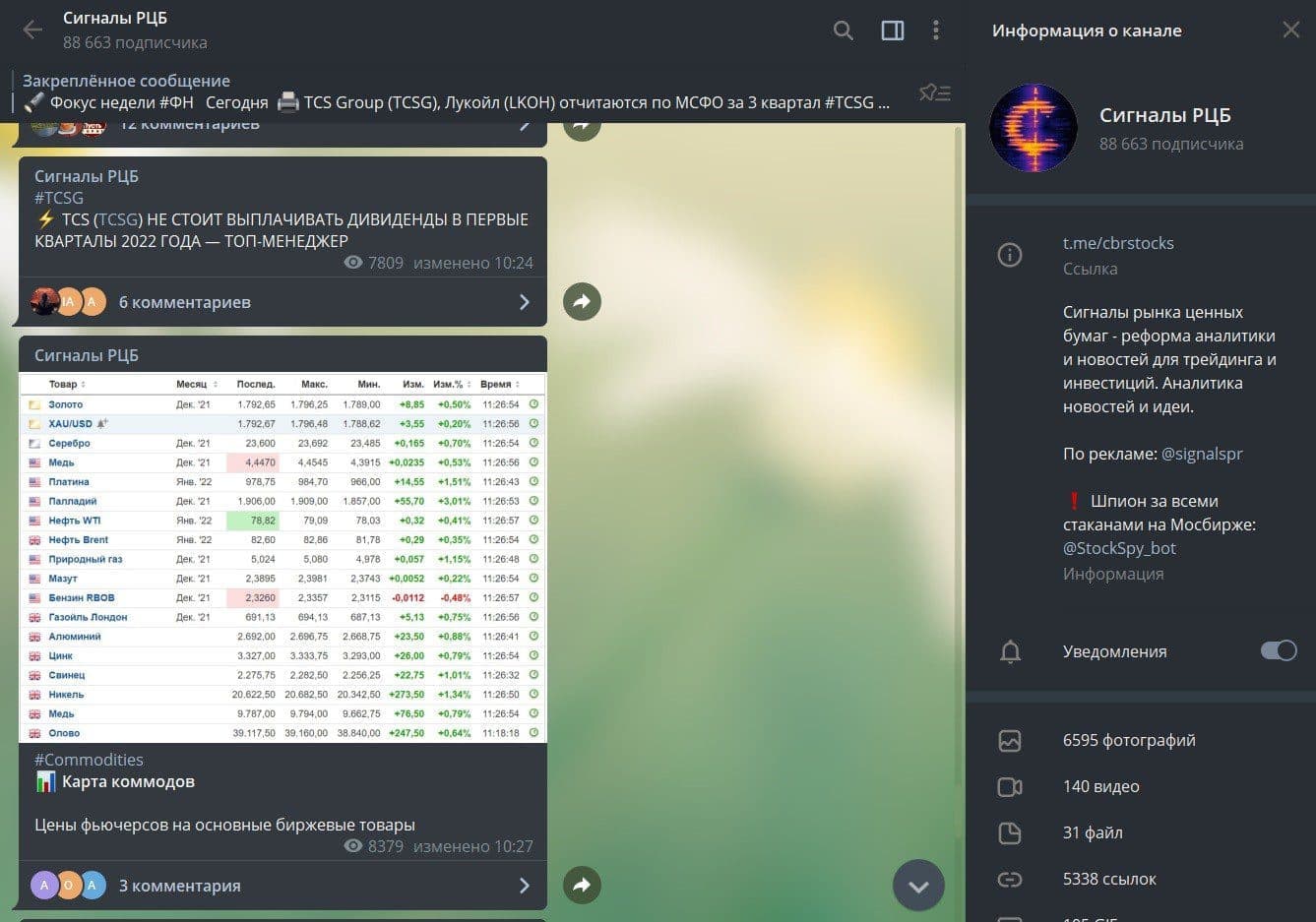Click 'Информация о канале' panel title
1316x922 pixels.
tap(1087, 31)
